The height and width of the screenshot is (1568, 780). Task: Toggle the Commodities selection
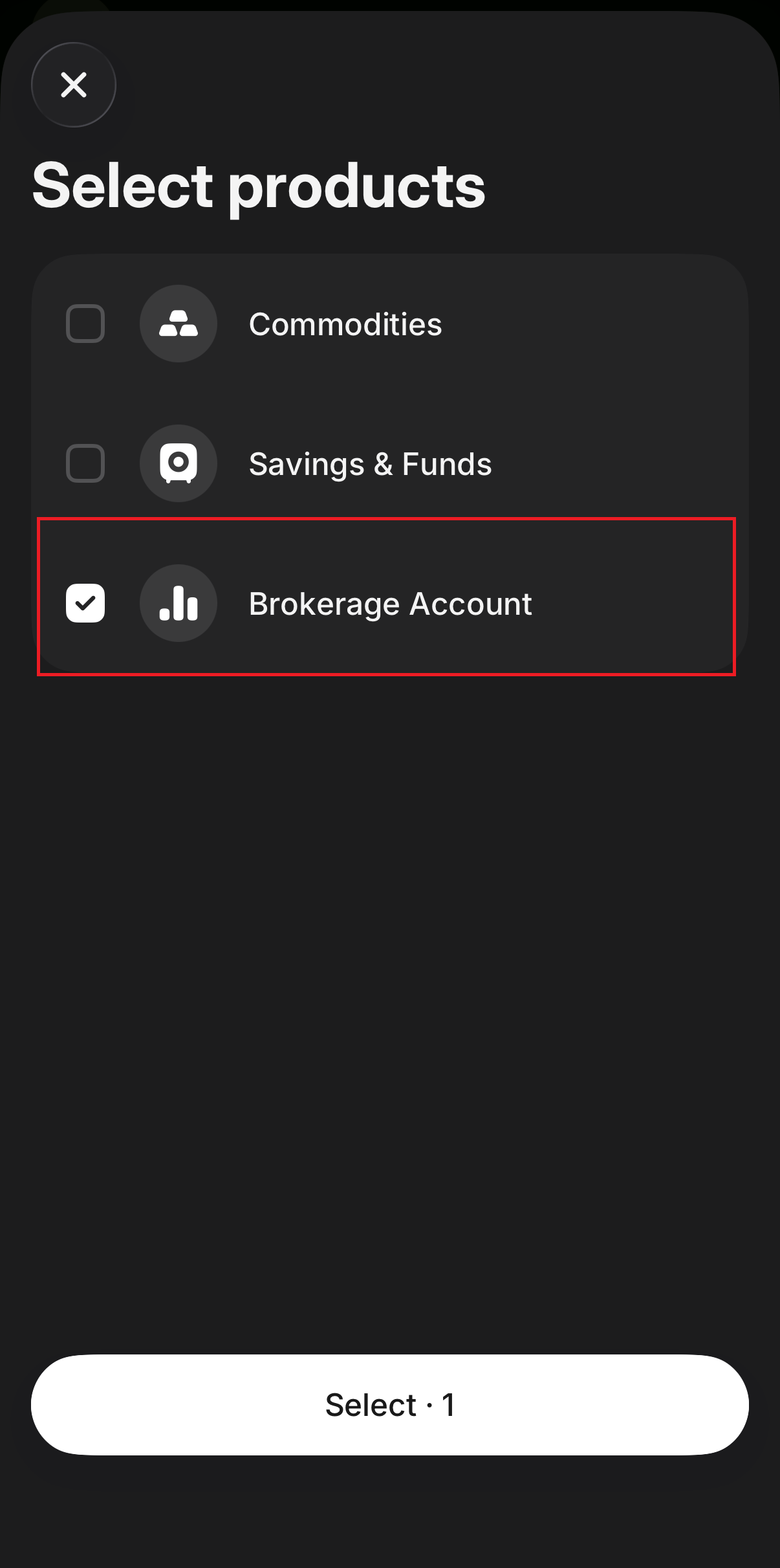click(85, 324)
